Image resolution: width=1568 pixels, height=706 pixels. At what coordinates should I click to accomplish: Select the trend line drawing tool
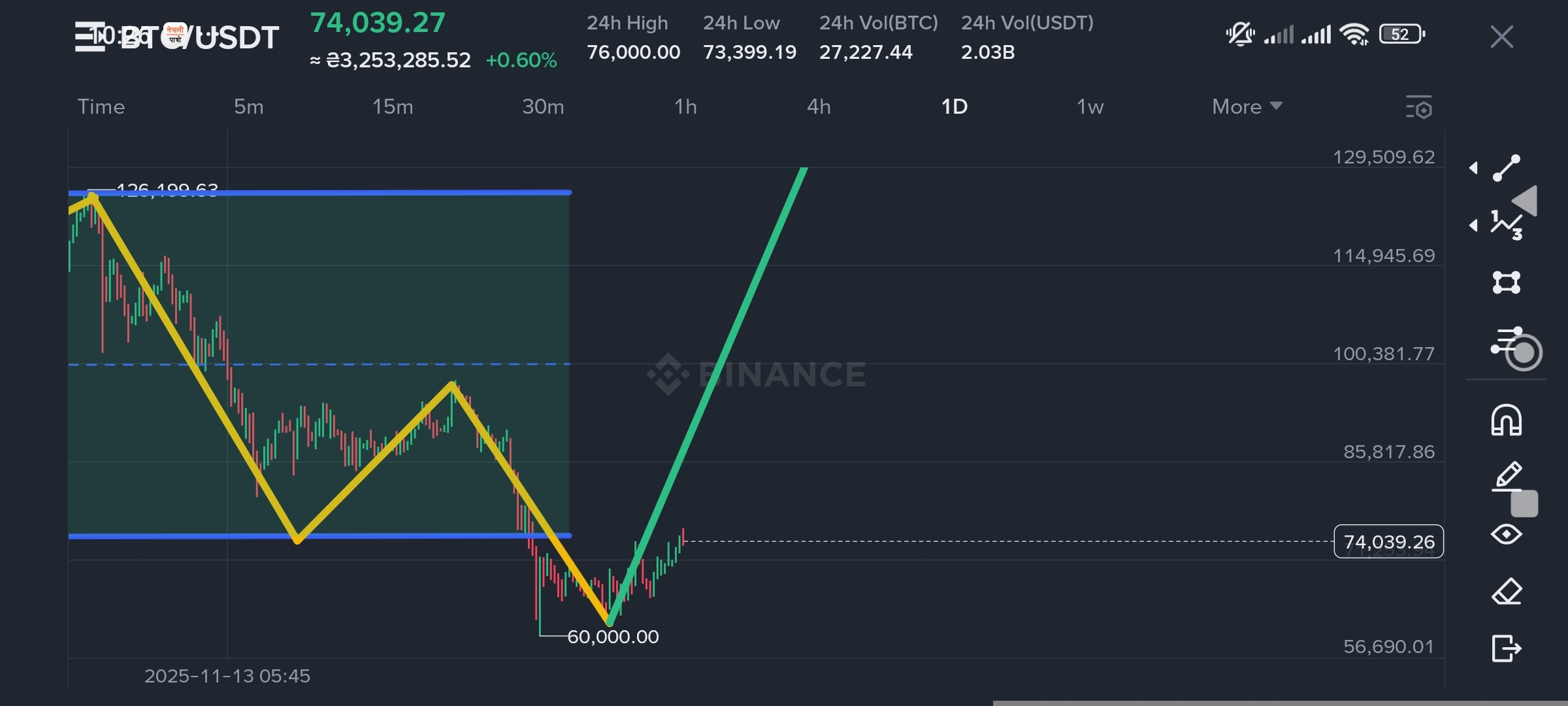1507,168
